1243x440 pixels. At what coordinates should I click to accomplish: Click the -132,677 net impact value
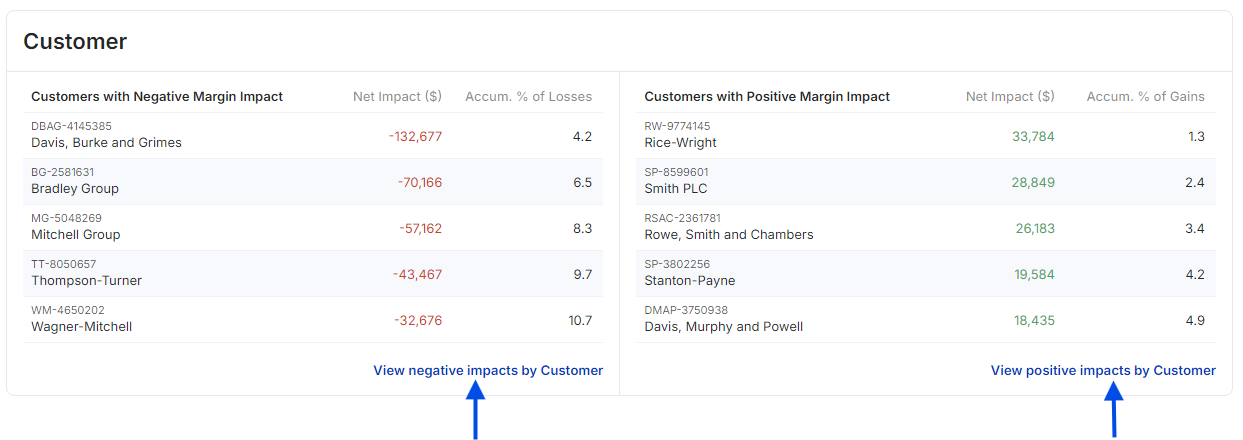[x=415, y=136]
